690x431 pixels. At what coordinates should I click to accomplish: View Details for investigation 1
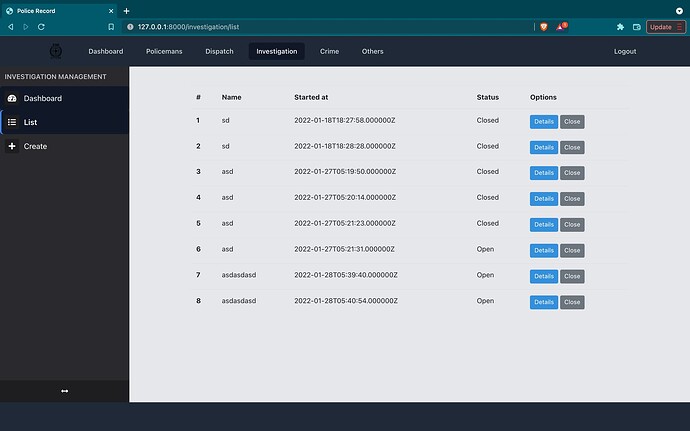[544, 122]
